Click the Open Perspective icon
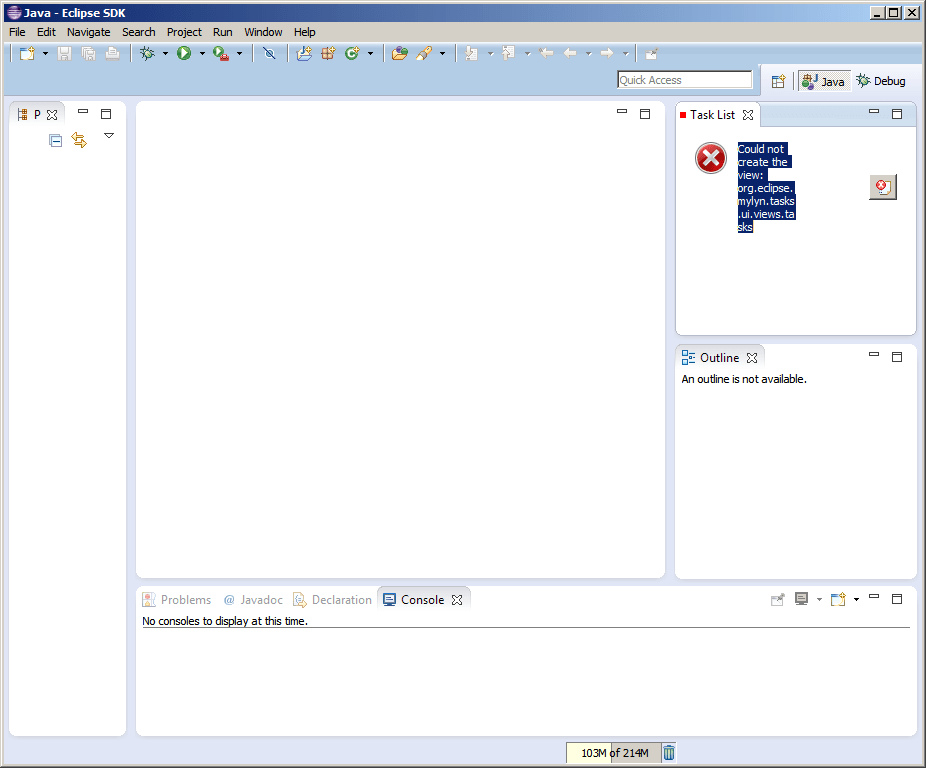 778,82
